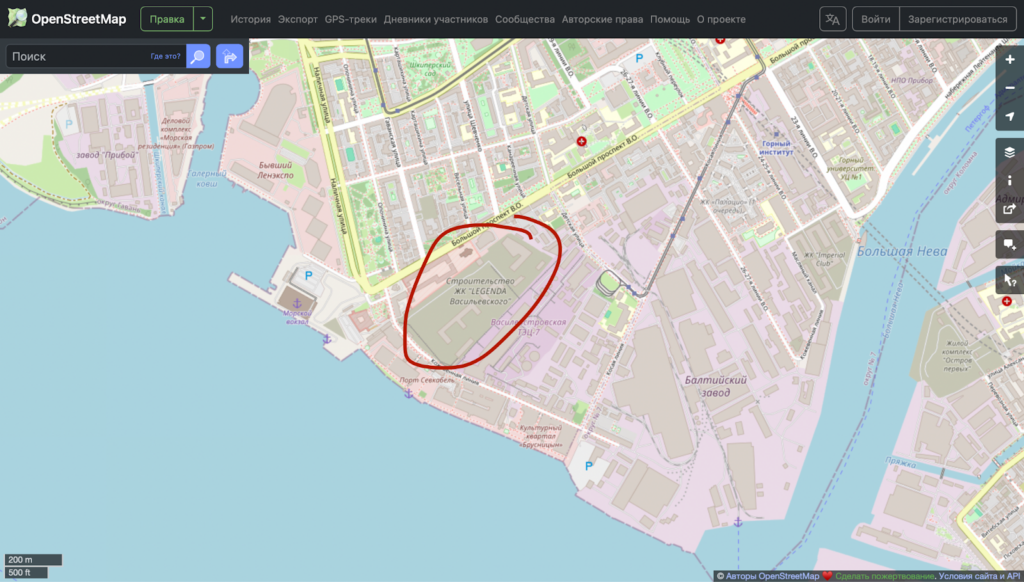The image size is (1024, 582).
Task: Click the Войти button
Action: point(875,19)
